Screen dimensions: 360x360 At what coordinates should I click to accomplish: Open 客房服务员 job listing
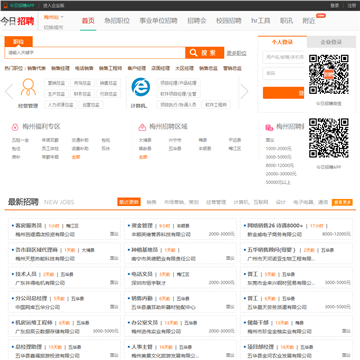point(29,226)
